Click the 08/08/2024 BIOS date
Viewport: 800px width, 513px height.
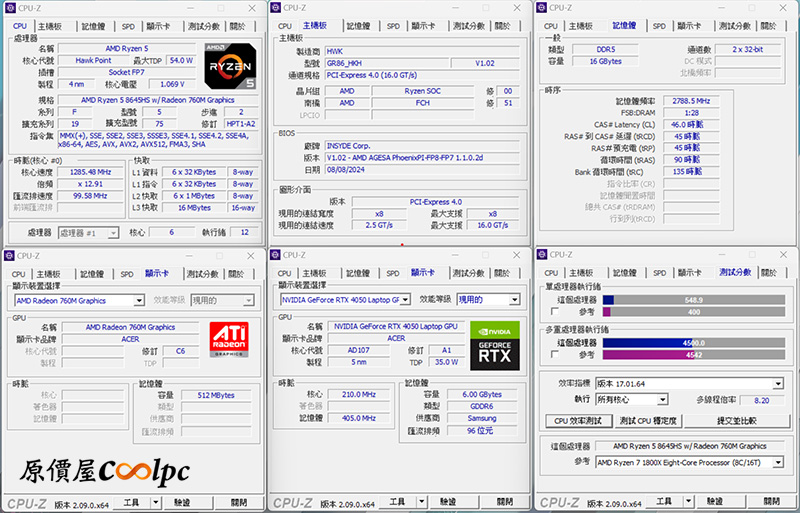click(x=422, y=170)
